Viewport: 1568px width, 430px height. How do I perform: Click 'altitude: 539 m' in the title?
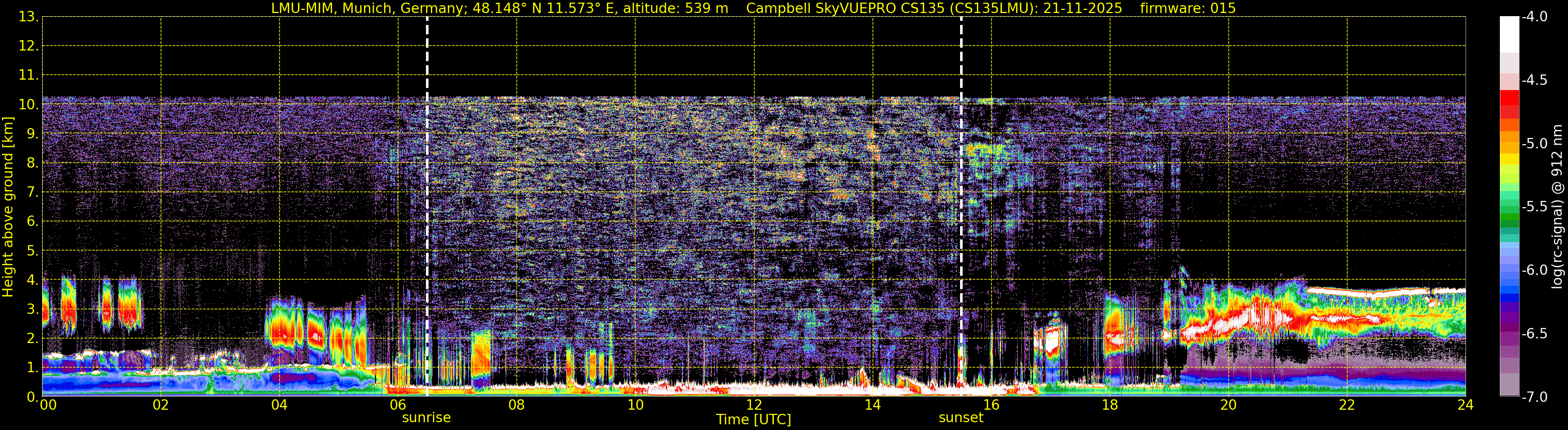[x=676, y=8]
